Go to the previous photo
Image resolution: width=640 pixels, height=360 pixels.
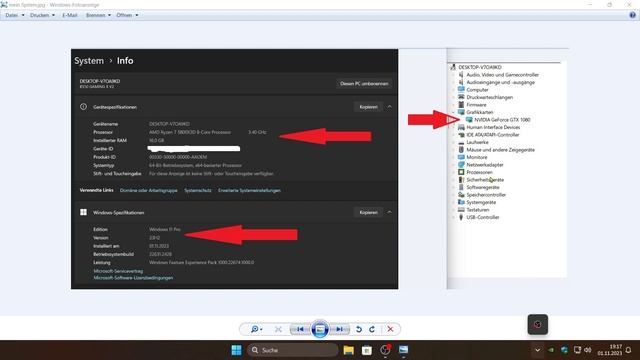300,329
